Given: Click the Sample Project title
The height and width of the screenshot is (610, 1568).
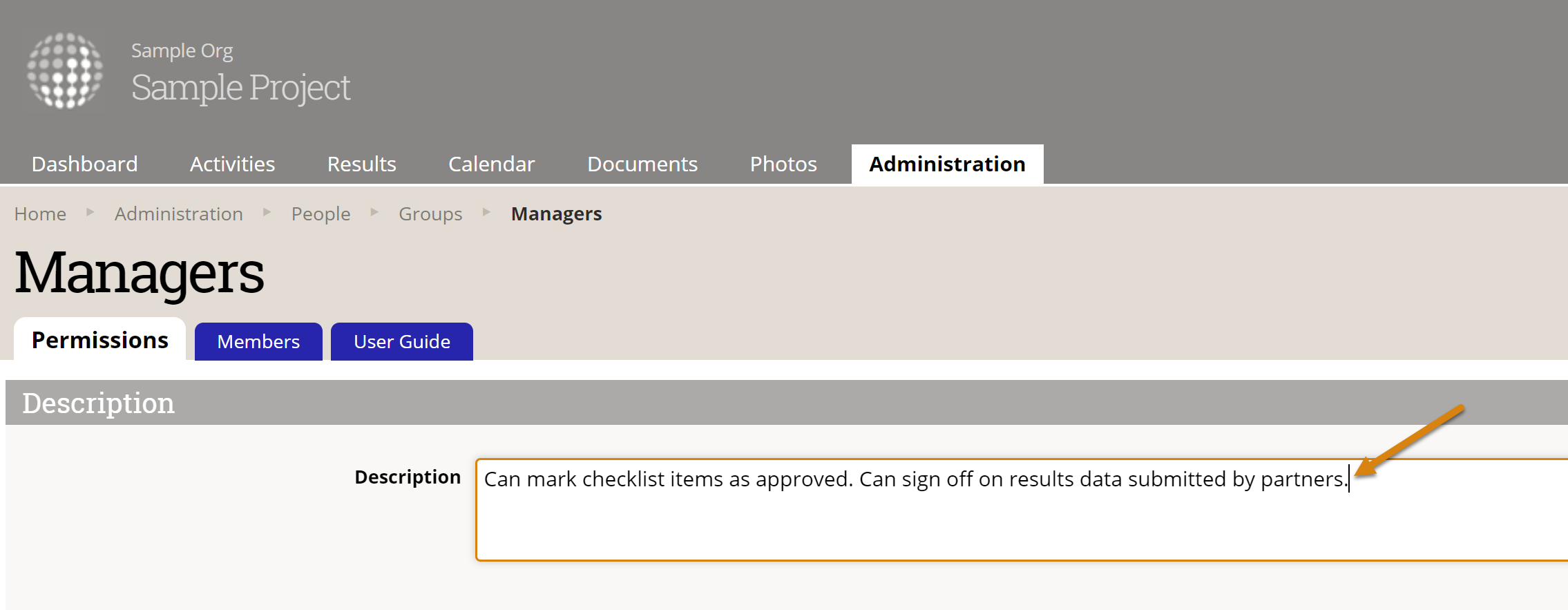Looking at the screenshot, I should [x=240, y=88].
